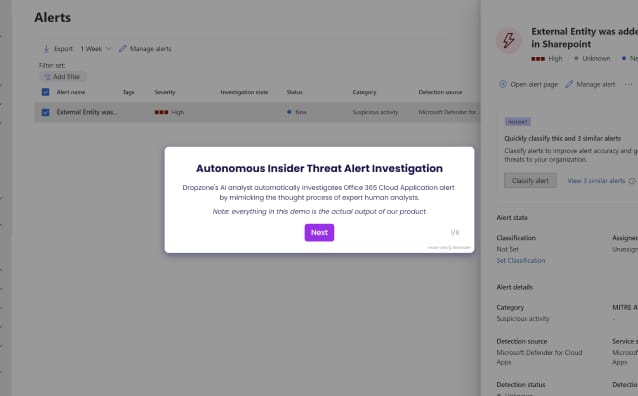The height and width of the screenshot is (396, 638).
Task: Toggle the select-all alerts header checkbox
Action: pyautogui.click(x=46, y=92)
